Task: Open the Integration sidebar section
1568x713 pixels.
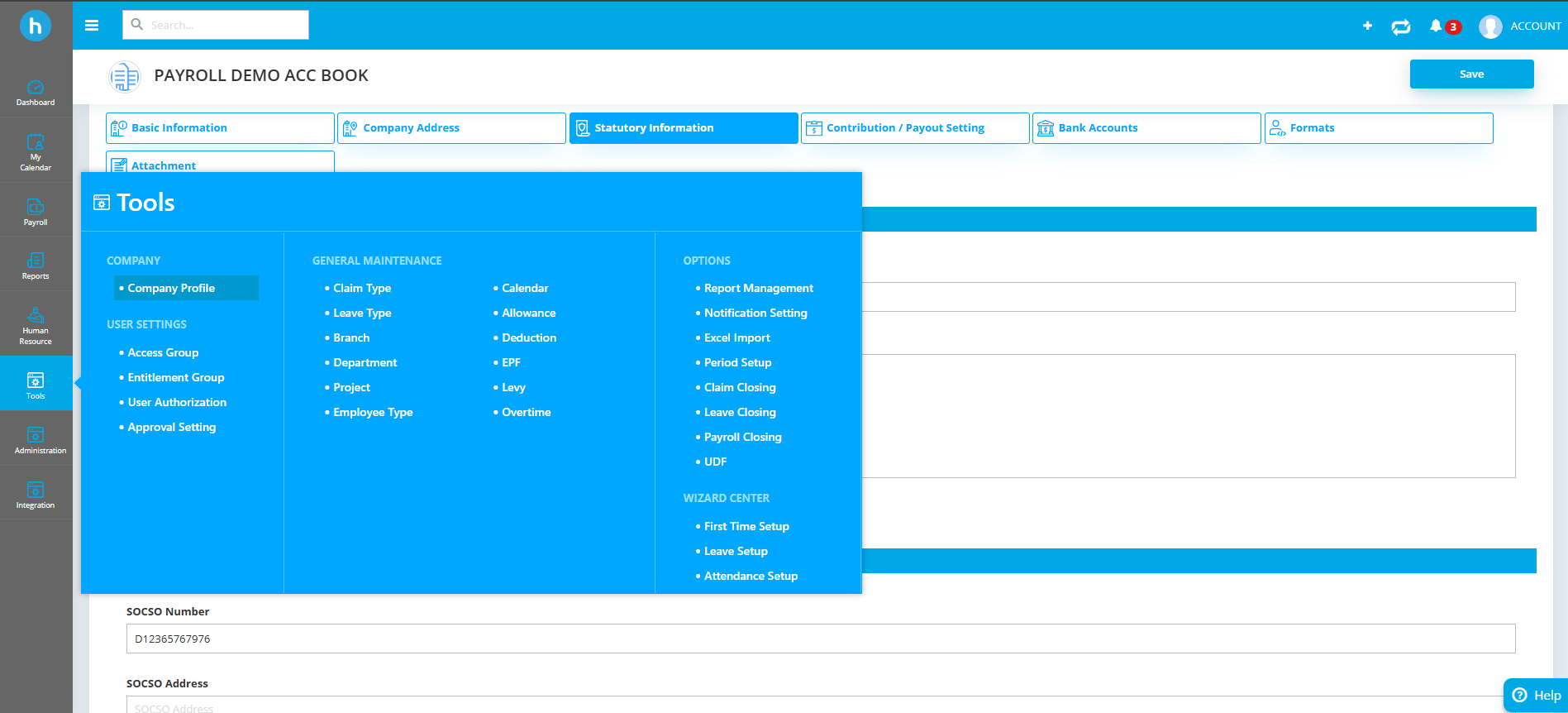Action: 36,495
